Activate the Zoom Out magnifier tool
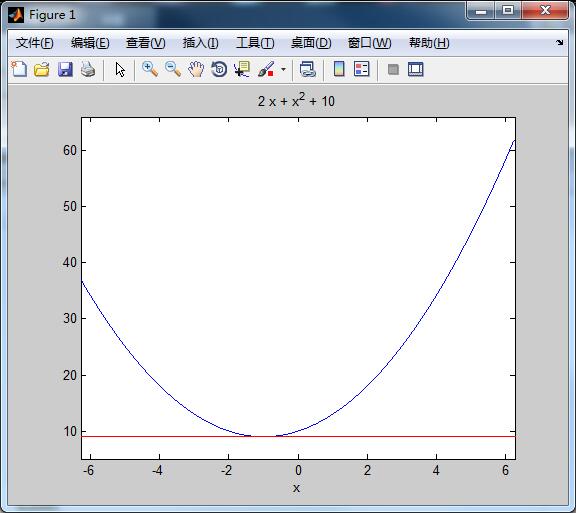576x513 pixels. (x=173, y=69)
